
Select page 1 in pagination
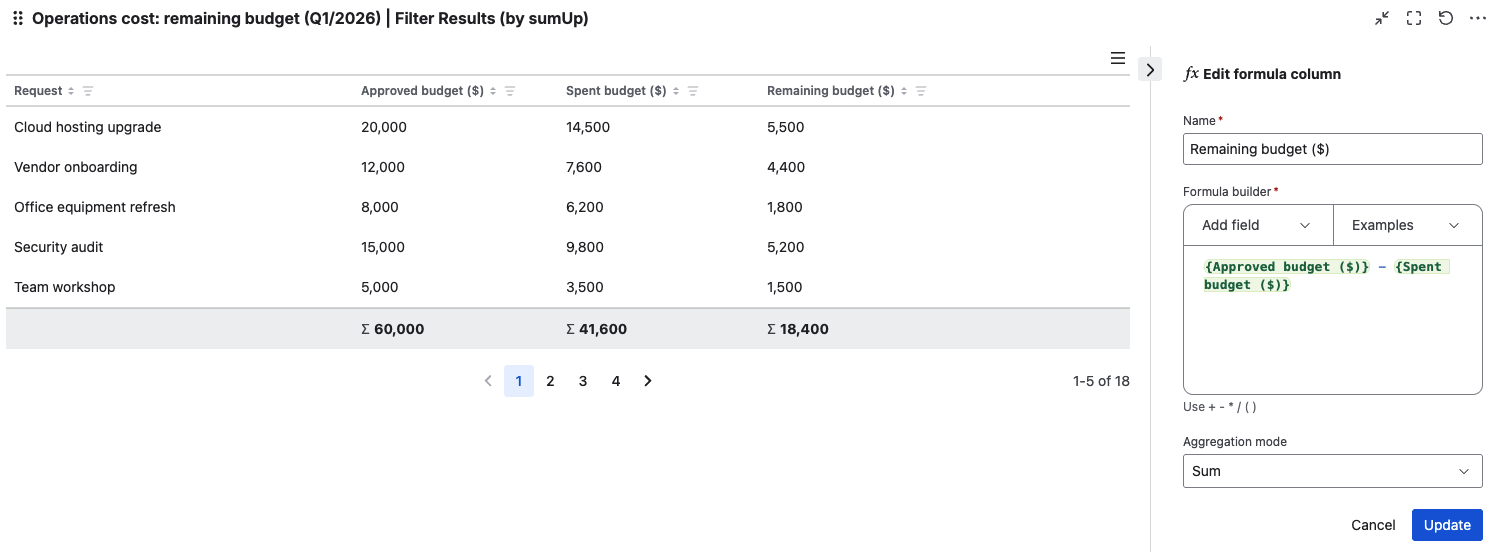pyautogui.click(x=519, y=381)
